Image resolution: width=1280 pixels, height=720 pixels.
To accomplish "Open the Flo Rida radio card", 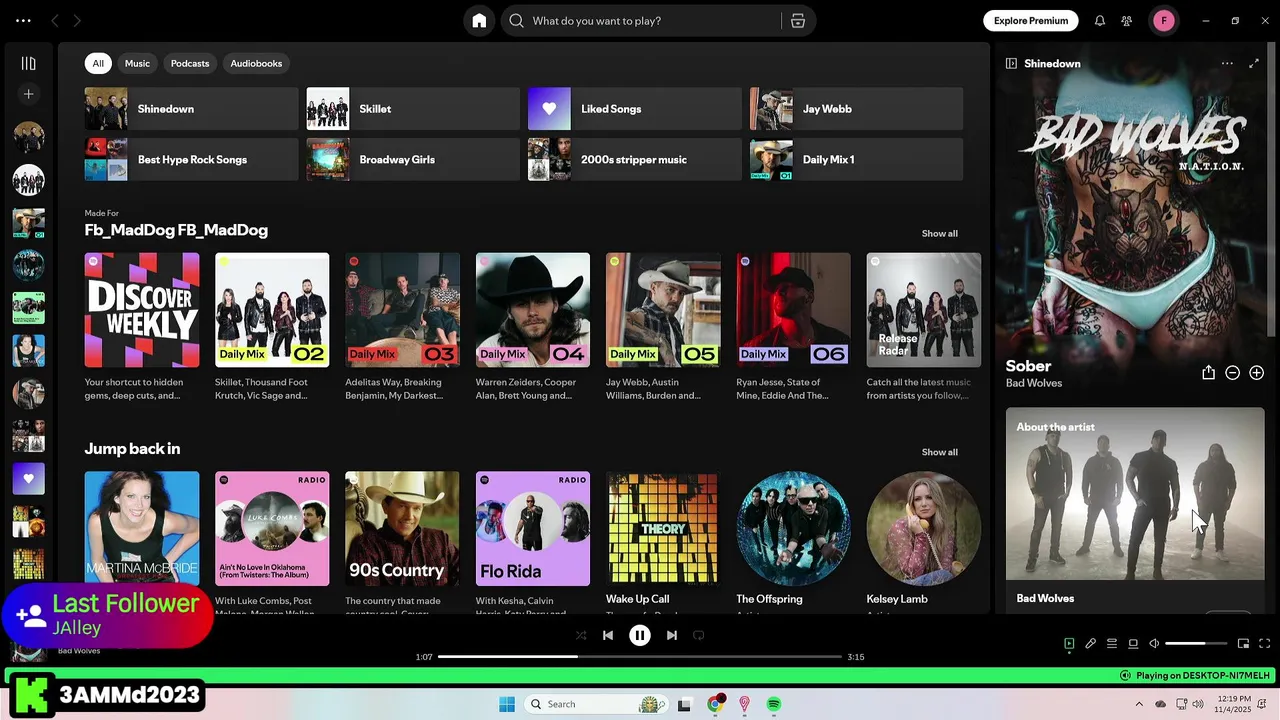I will [533, 540].
